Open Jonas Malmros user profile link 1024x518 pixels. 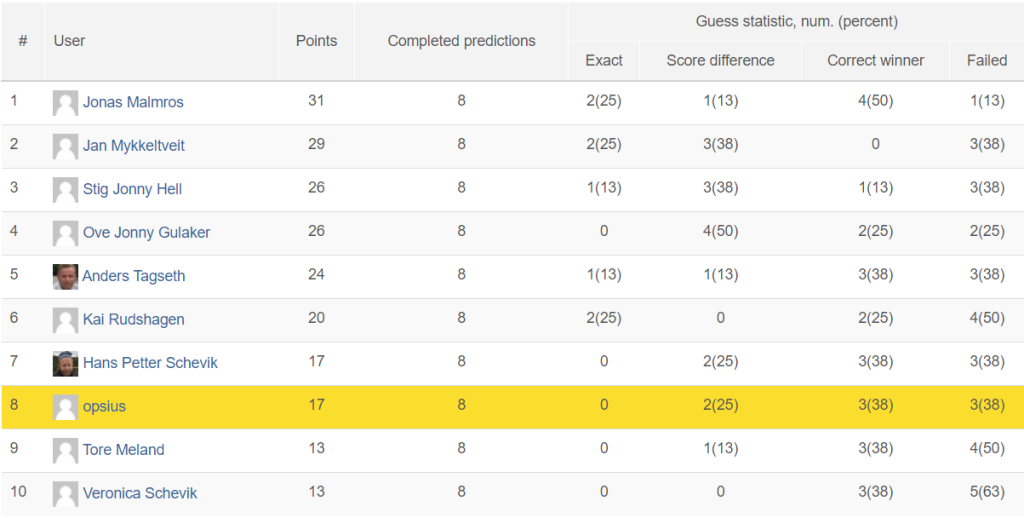tap(133, 103)
